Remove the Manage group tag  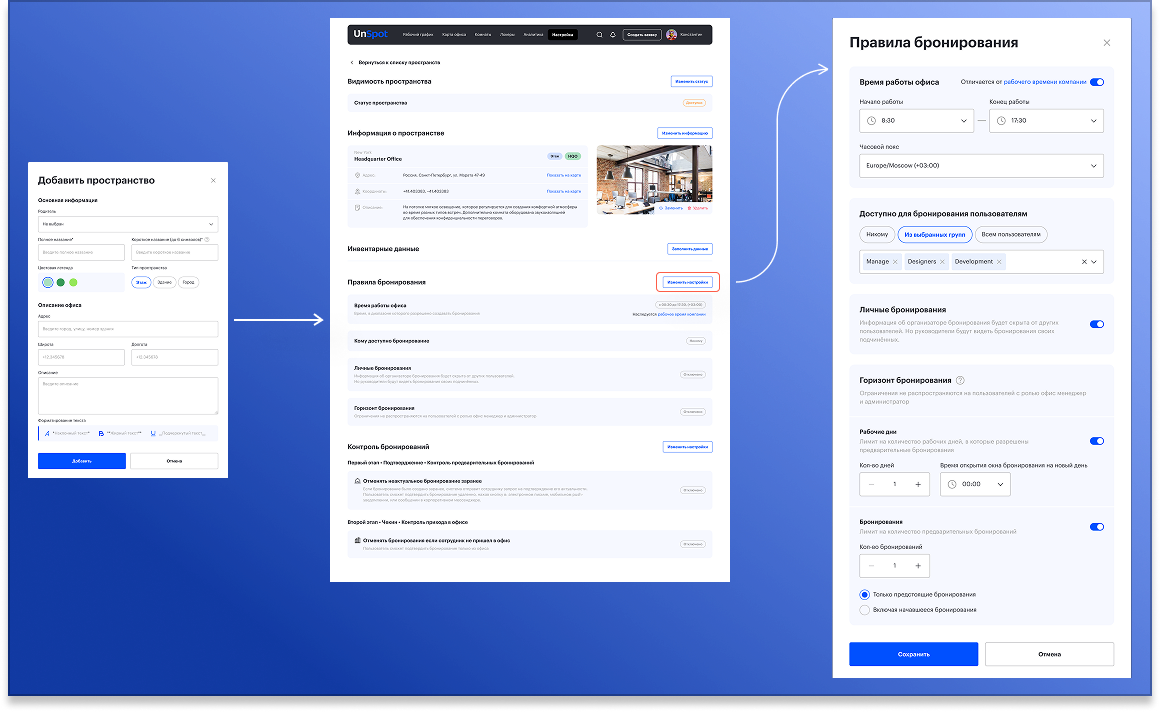coord(895,262)
